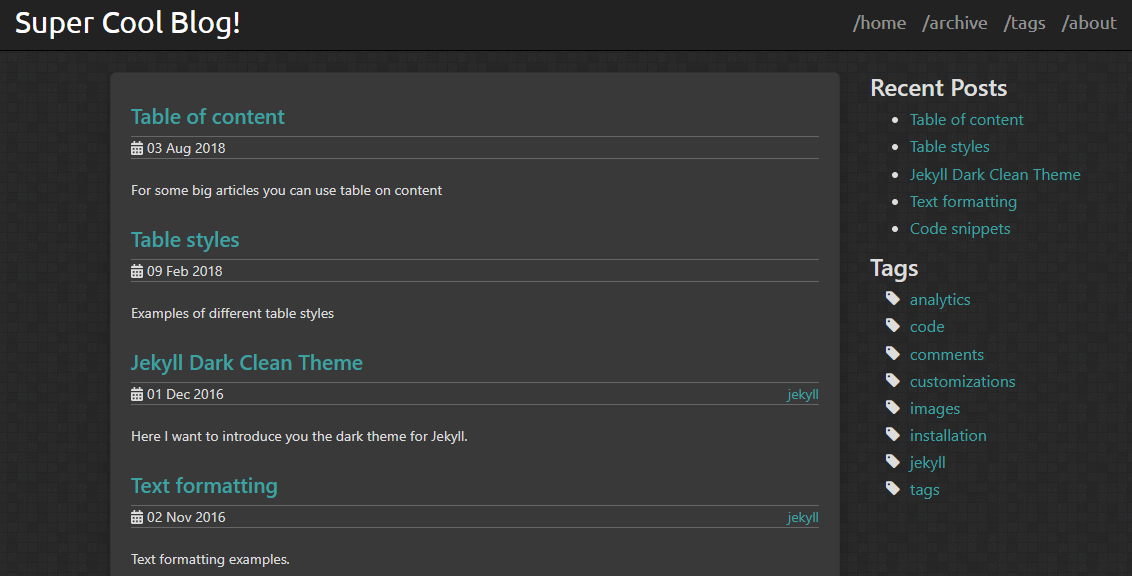Navigate to /home in the top bar

coord(879,23)
